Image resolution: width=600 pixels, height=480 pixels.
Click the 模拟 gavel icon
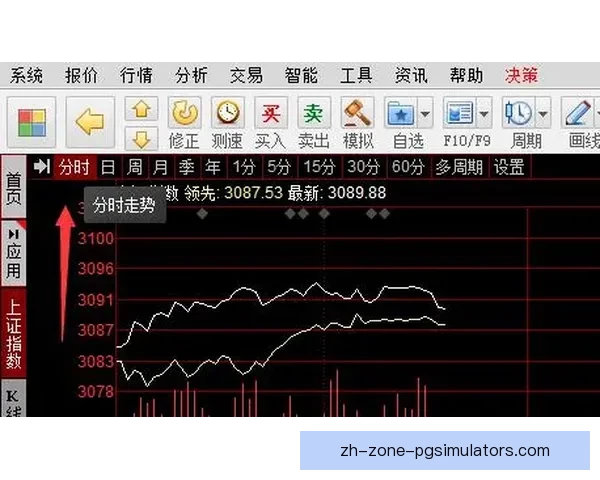click(x=357, y=113)
